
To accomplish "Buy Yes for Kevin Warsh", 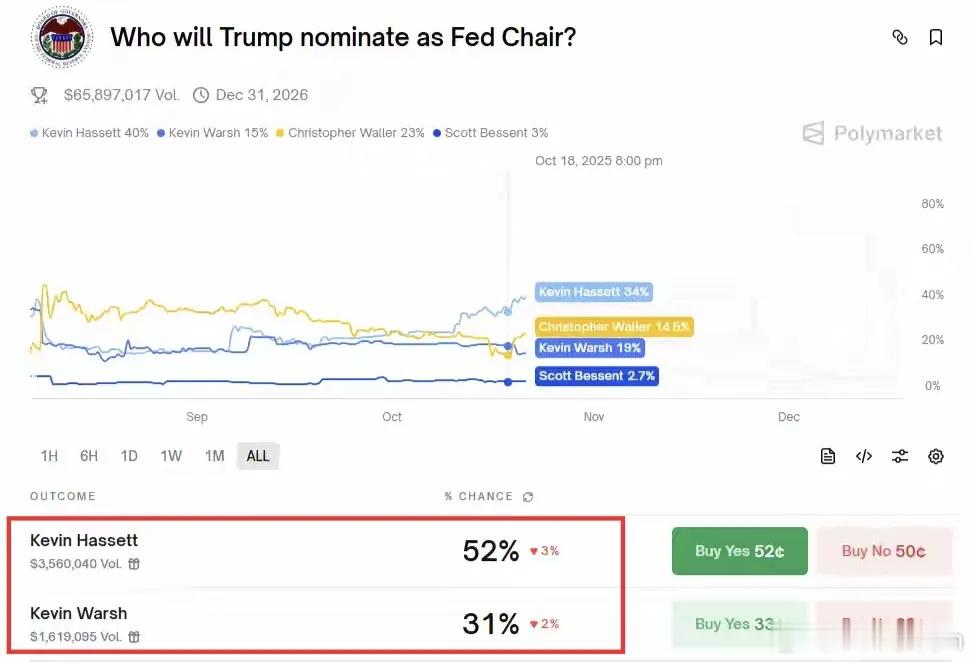I will [739, 624].
